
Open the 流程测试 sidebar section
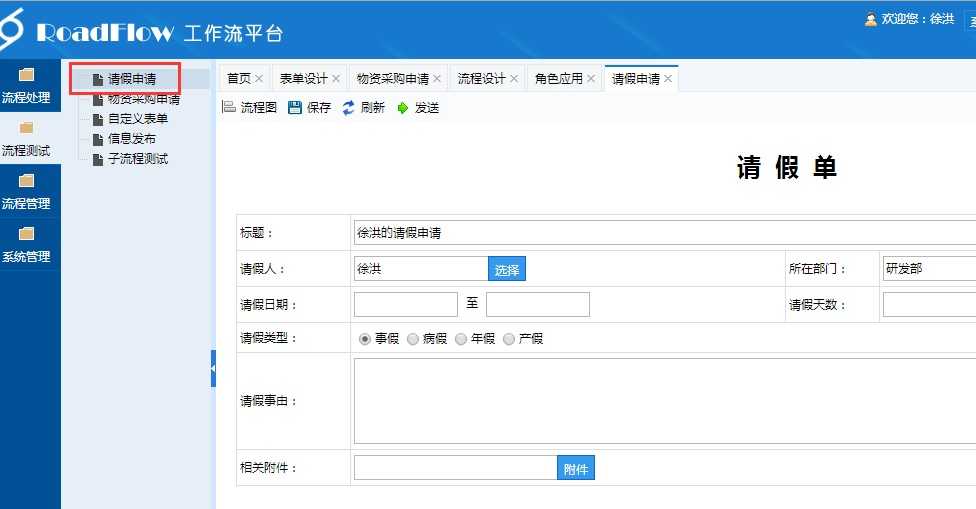pyautogui.click(x=26, y=138)
